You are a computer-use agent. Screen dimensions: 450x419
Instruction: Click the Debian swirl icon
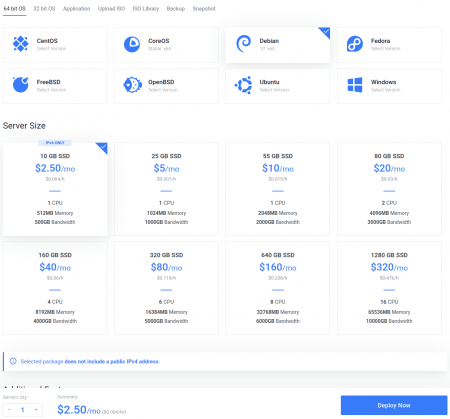[243, 44]
